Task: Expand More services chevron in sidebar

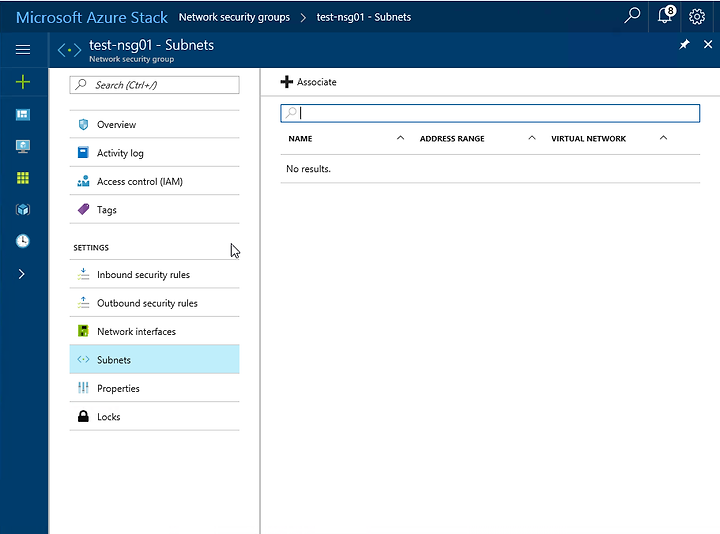Action: pyautogui.click(x=21, y=274)
